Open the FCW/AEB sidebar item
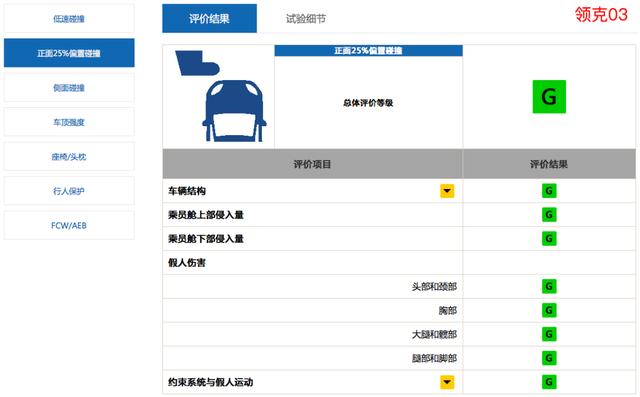Viewport: 640px width, 397px height. pos(69,225)
